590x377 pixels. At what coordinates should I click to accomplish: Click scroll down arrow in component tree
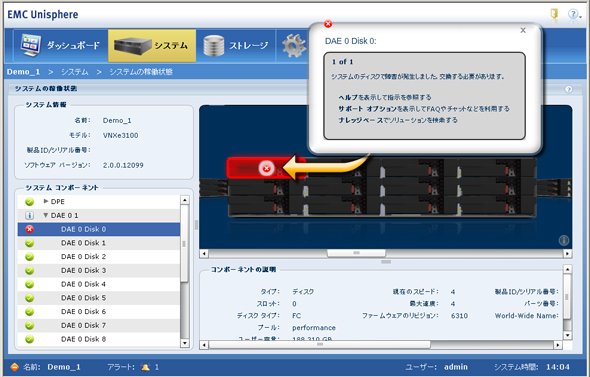[x=184, y=343]
